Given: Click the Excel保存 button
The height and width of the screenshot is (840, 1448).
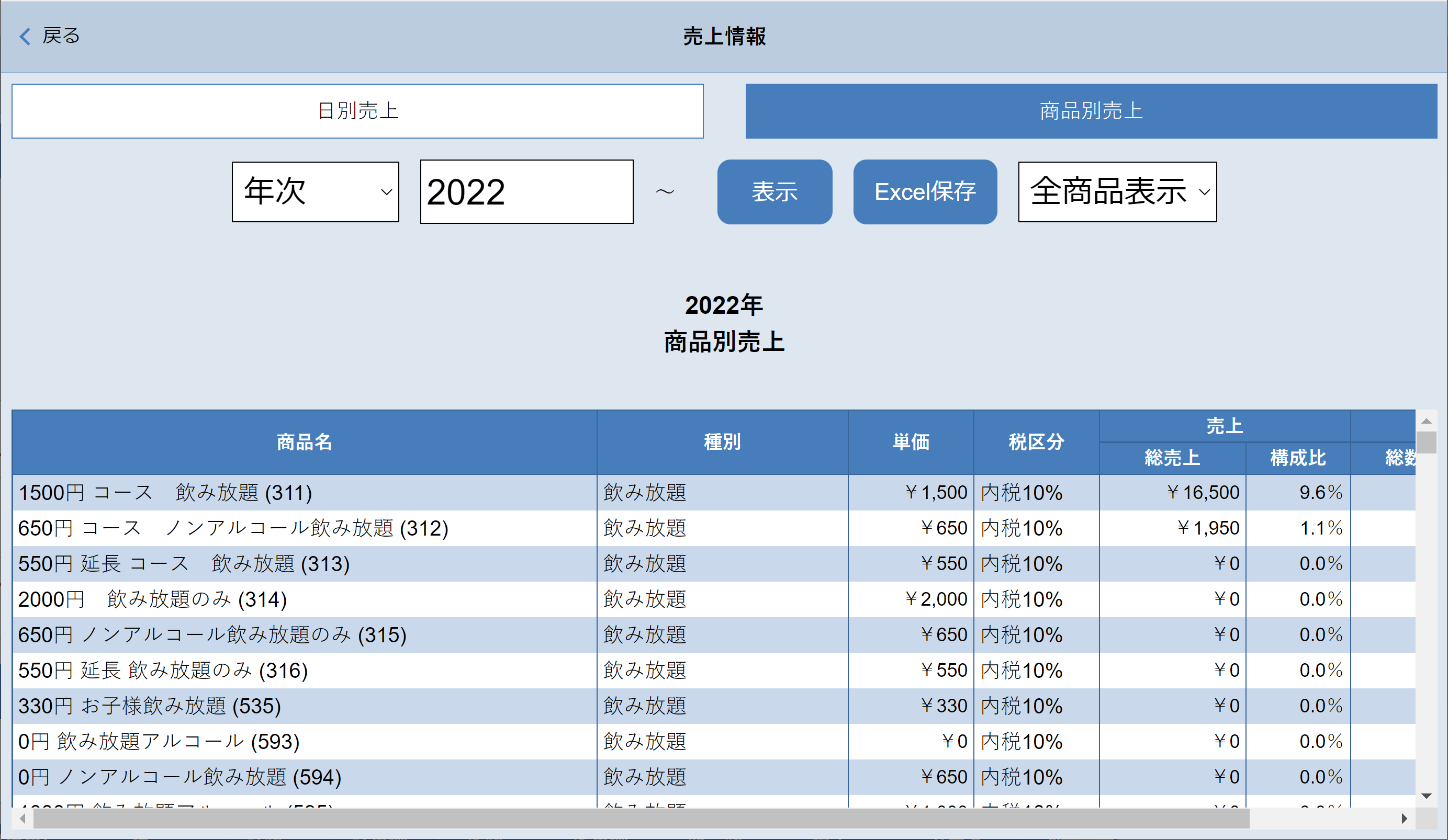Looking at the screenshot, I should [x=925, y=192].
